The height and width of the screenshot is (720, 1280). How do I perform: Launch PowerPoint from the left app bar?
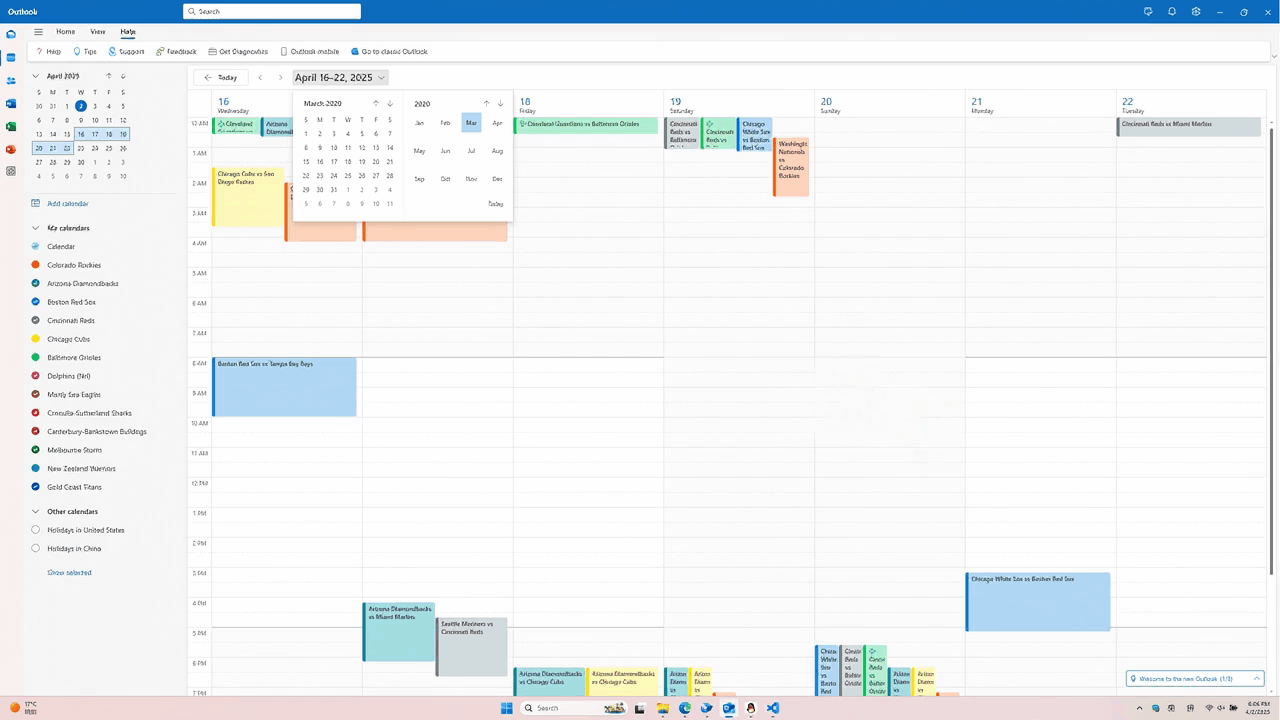click(11, 149)
